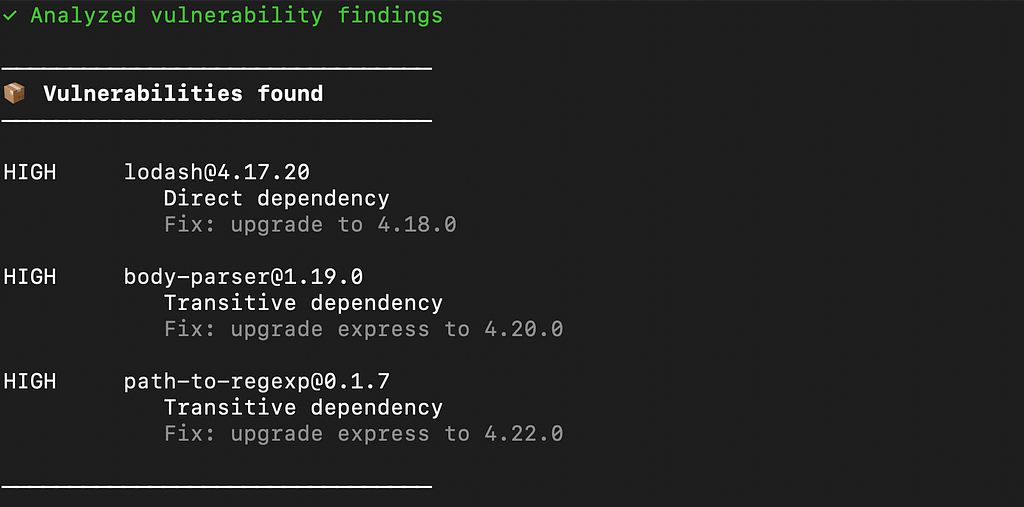Click 'Direct dependency' text under lodash
The height and width of the screenshot is (507, 1024).
pos(276,199)
